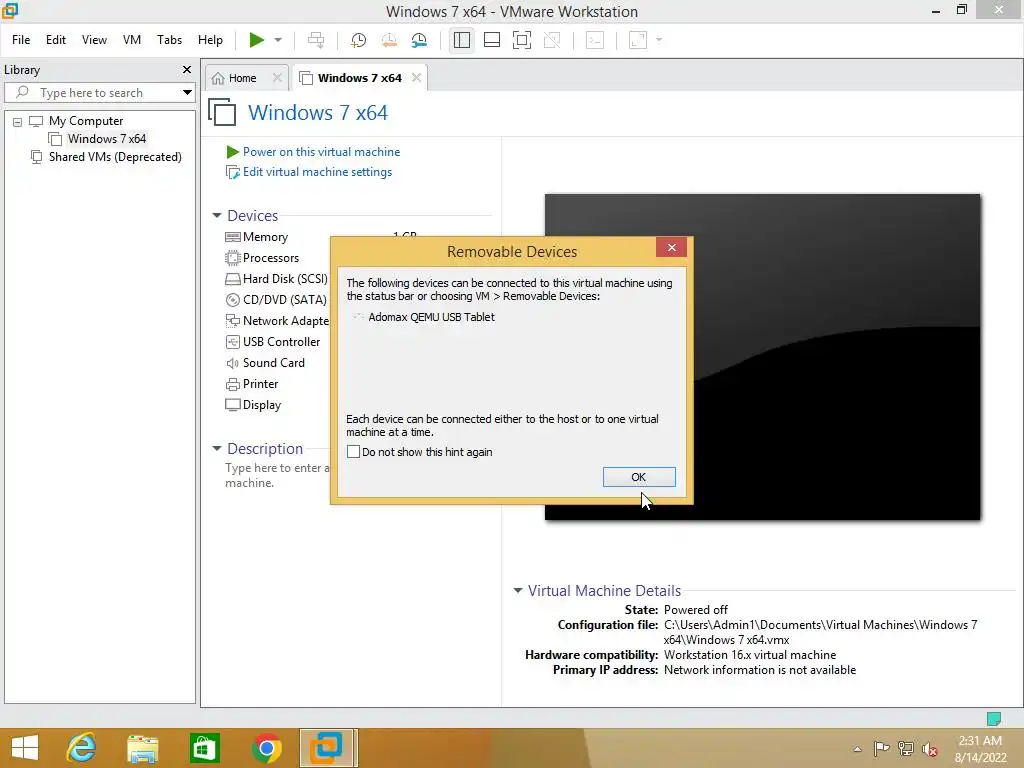Collapse the Devices section
The image size is (1024, 768).
217,216
